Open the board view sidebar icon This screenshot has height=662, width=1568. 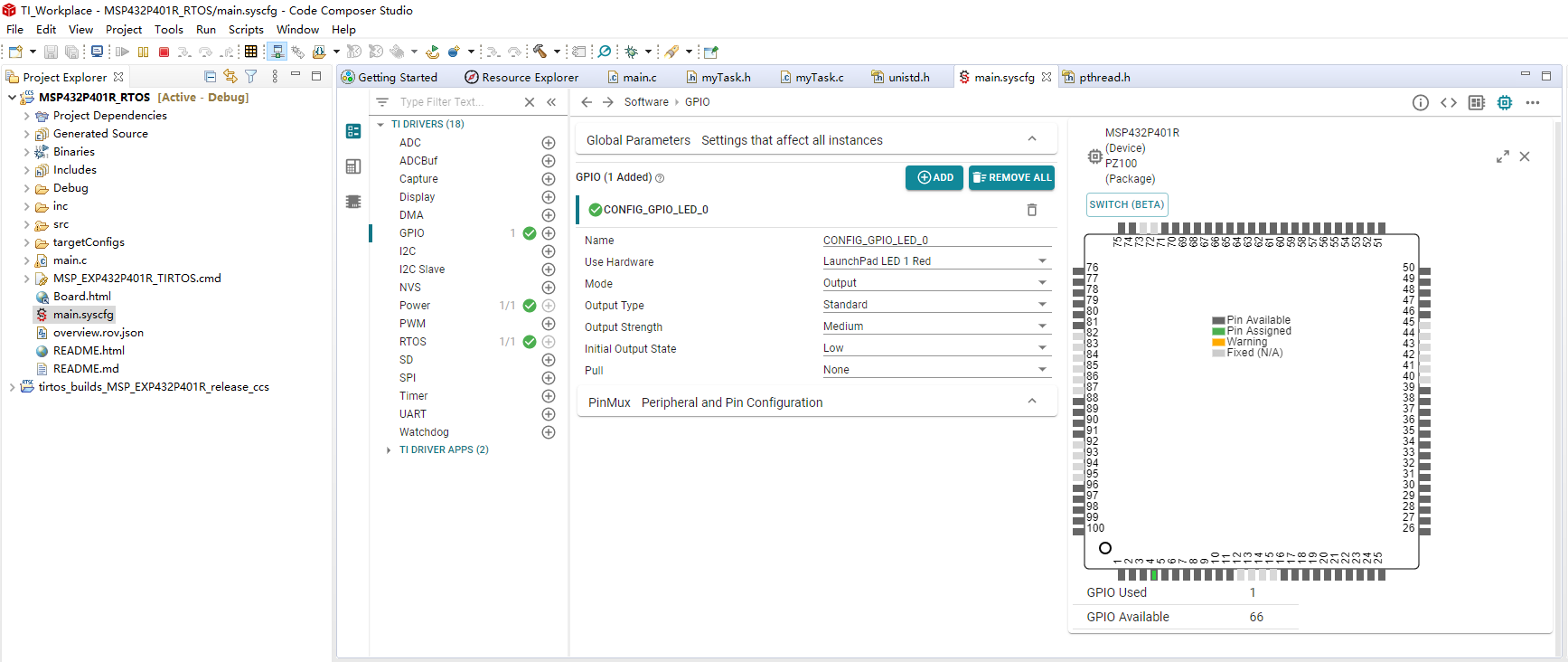(353, 166)
